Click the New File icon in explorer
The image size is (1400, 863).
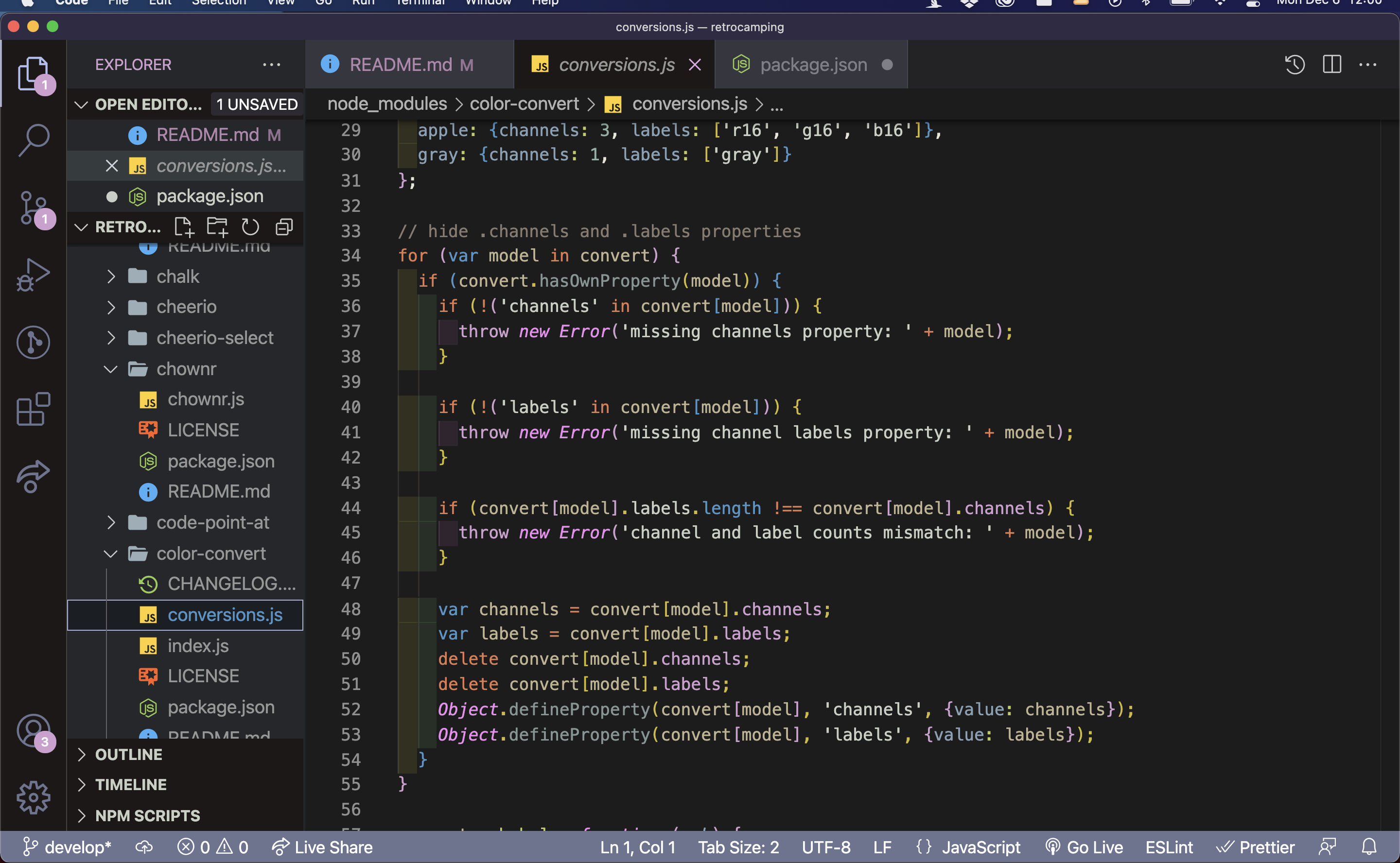click(184, 227)
